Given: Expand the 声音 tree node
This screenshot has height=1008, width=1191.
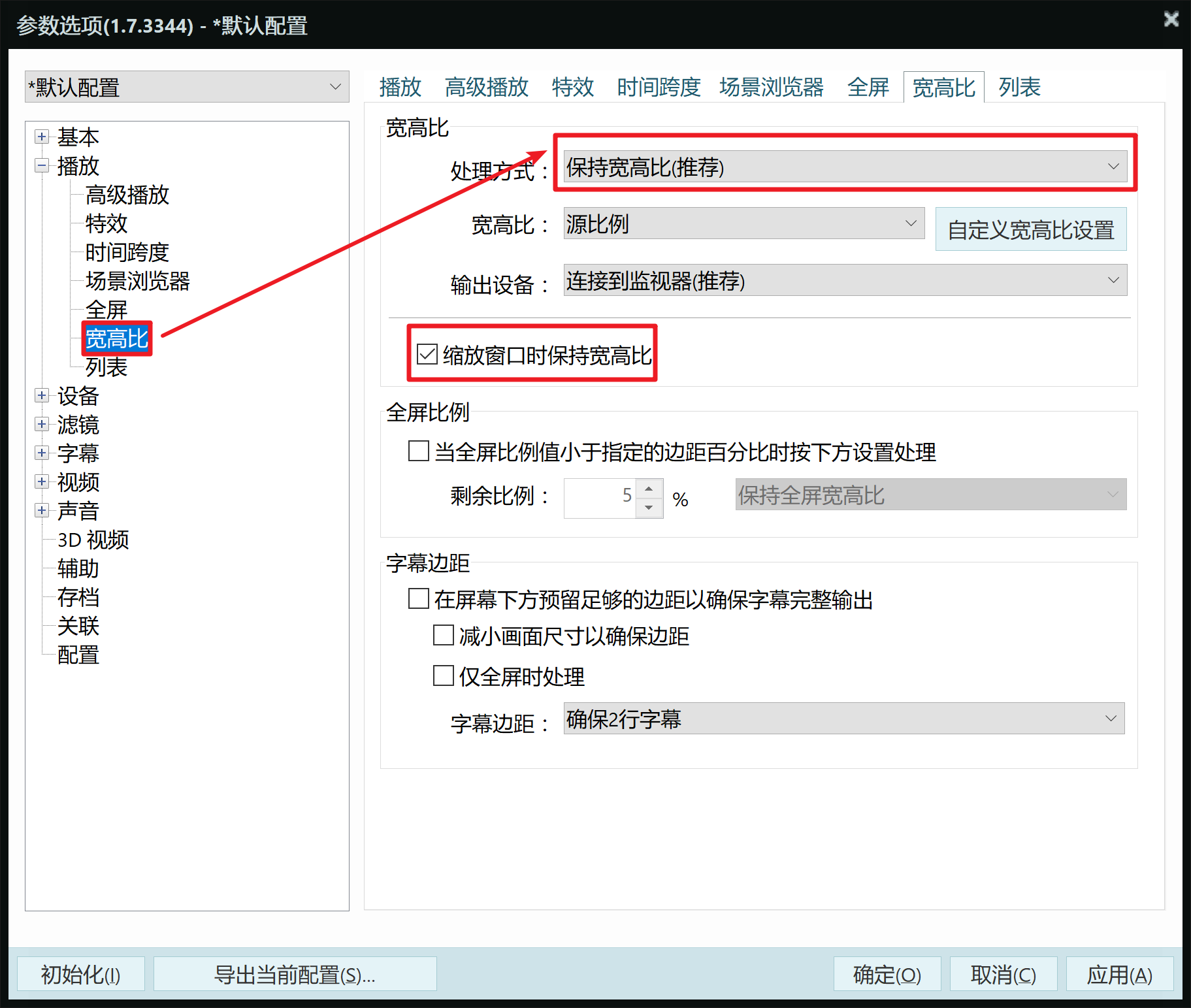Looking at the screenshot, I should [42, 511].
